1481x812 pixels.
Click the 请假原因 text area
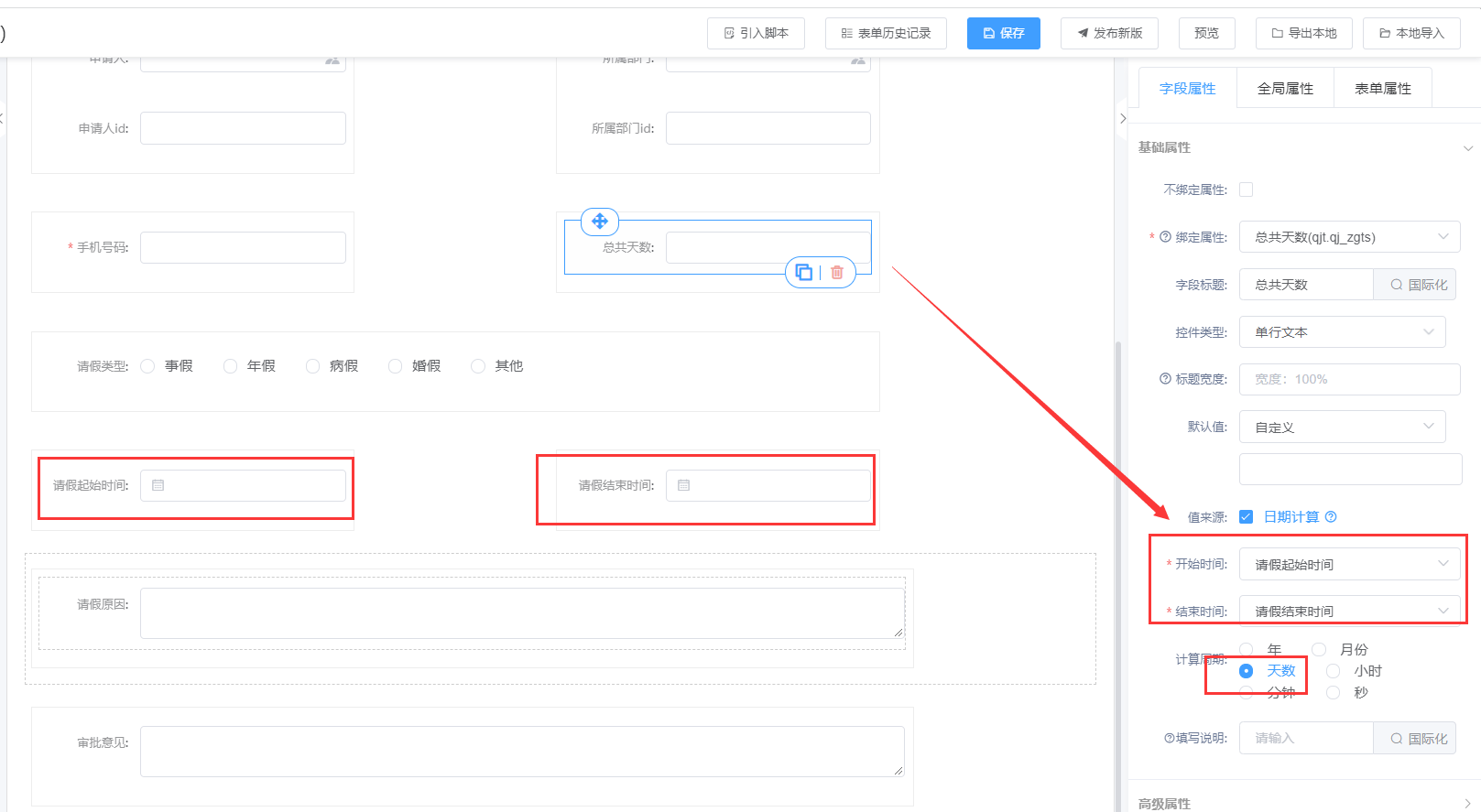522,613
